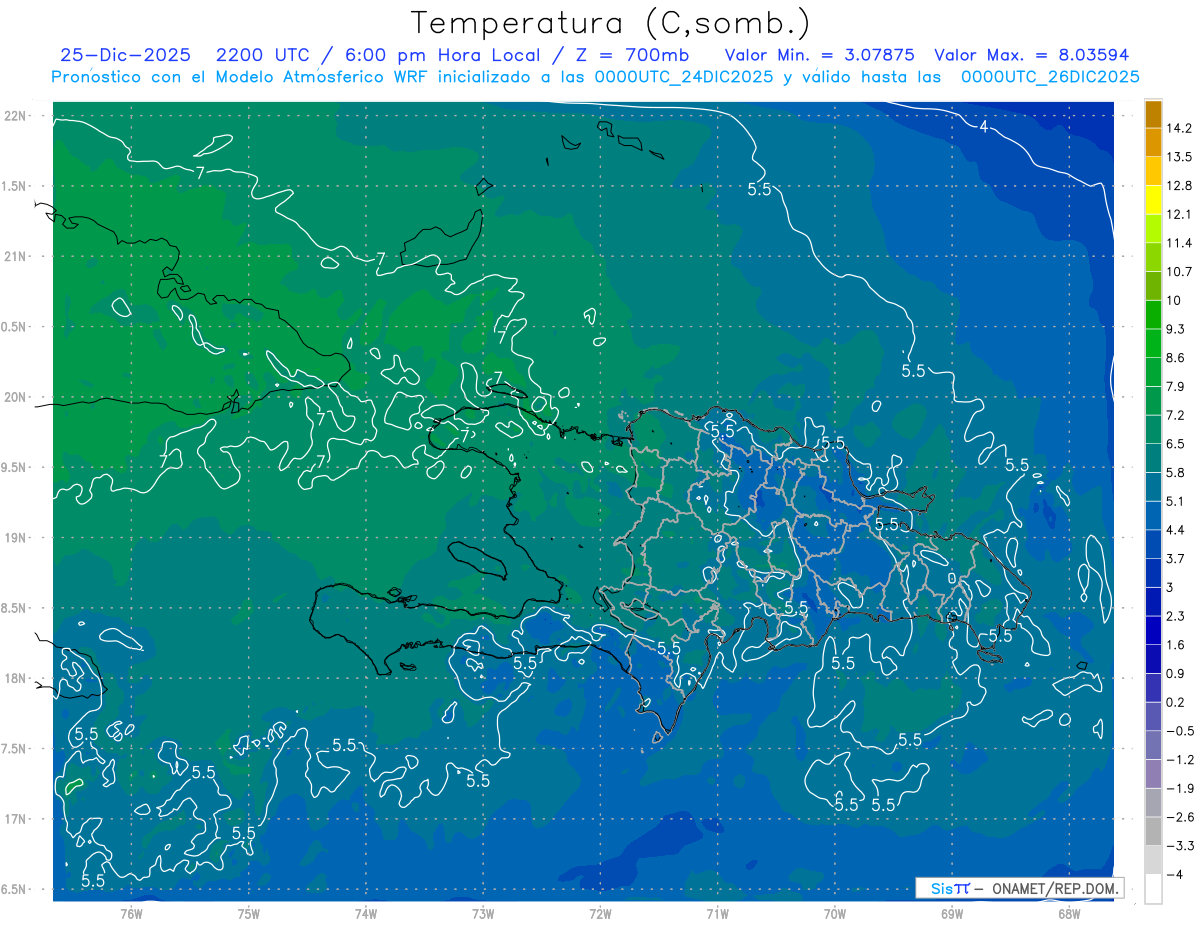This screenshot has height=927, width=1200.
Task: Click the '5.8' color bar value
Action: pos(1176,473)
